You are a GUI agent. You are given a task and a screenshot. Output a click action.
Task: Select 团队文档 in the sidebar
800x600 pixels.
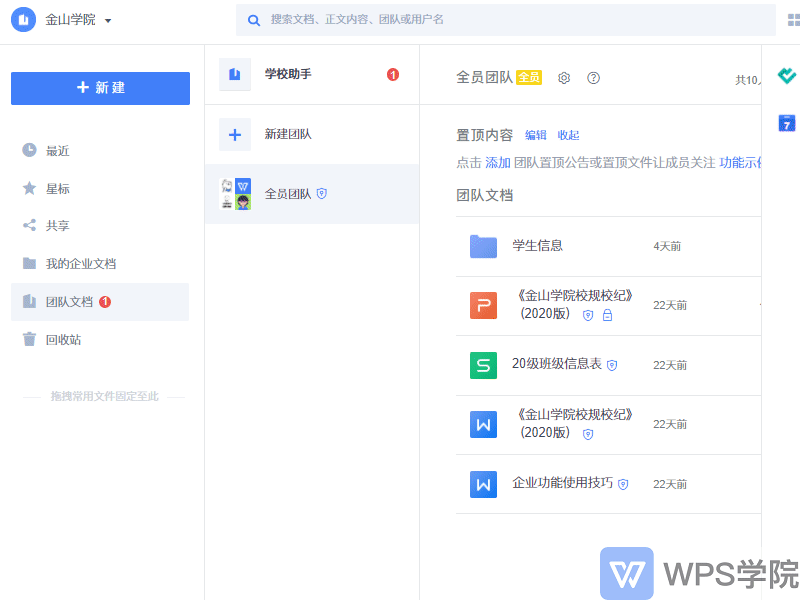click(x=100, y=302)
